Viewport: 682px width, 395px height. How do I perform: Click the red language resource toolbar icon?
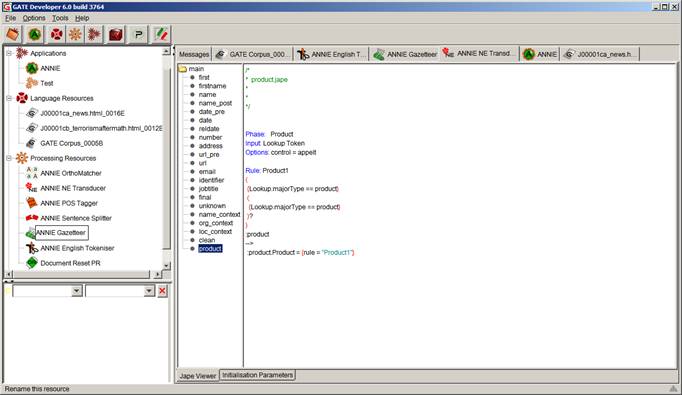pos(57,34)
